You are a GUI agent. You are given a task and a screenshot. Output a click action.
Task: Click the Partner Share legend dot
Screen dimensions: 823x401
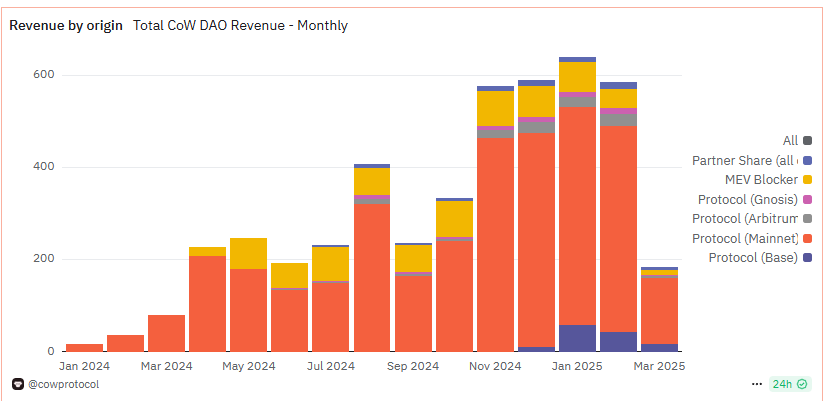(807, 160)
